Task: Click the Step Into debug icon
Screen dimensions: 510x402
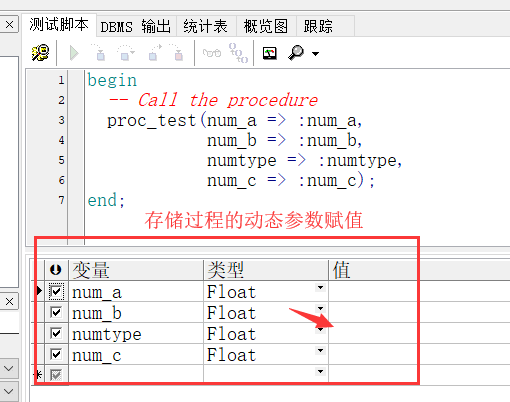Action: click(98, 53)
